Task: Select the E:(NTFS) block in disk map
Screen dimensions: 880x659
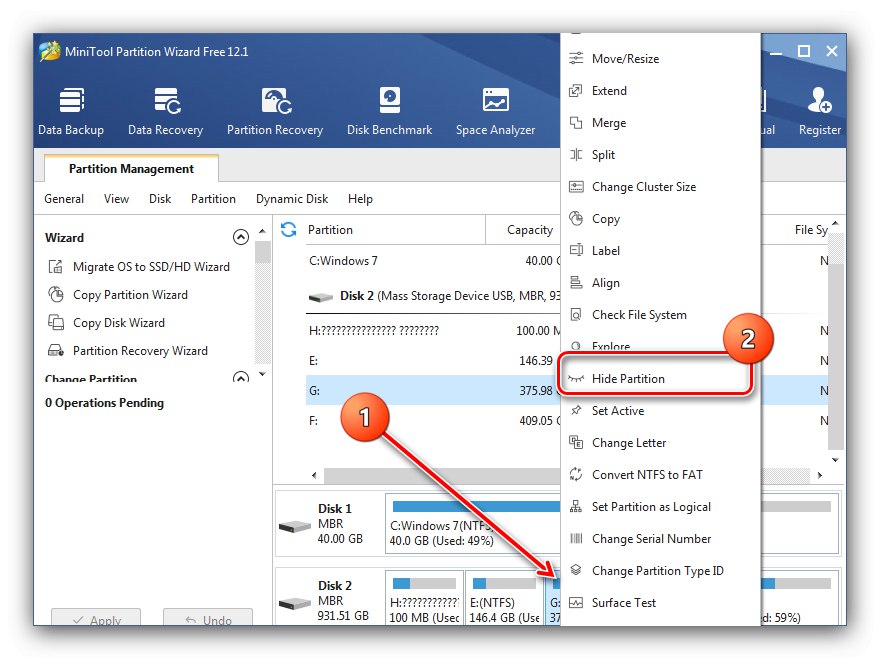Action: point(505,598)
